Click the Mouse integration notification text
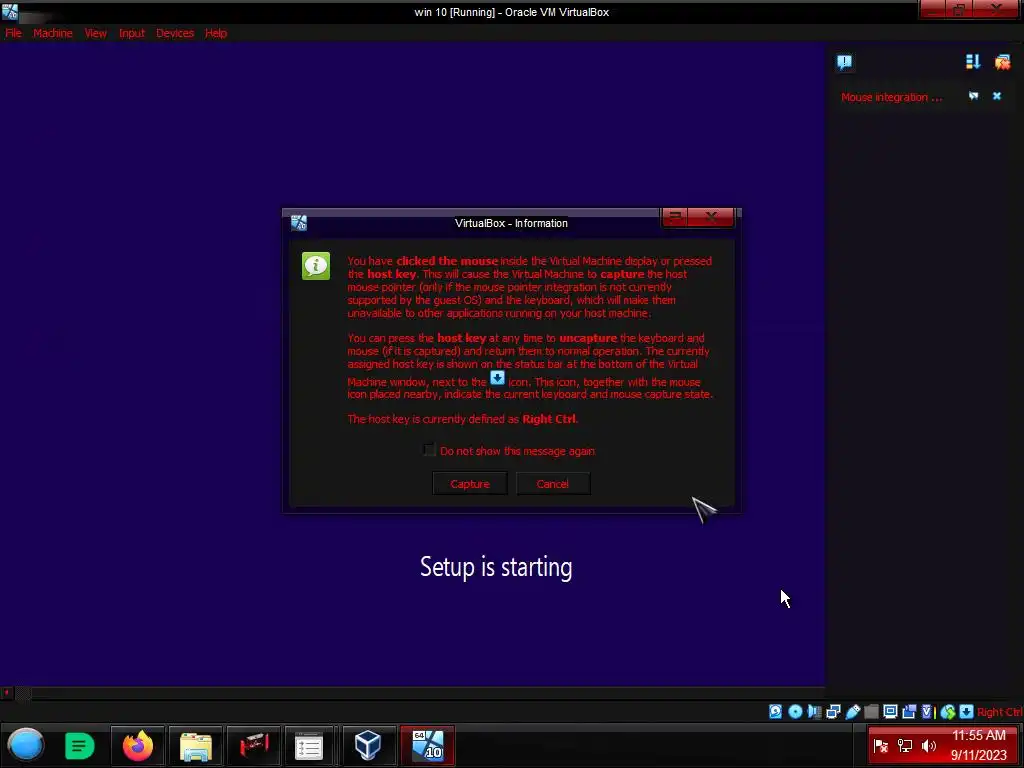Screen dimensions: 1024x768 pyautogui.click(x=891, y=97)
